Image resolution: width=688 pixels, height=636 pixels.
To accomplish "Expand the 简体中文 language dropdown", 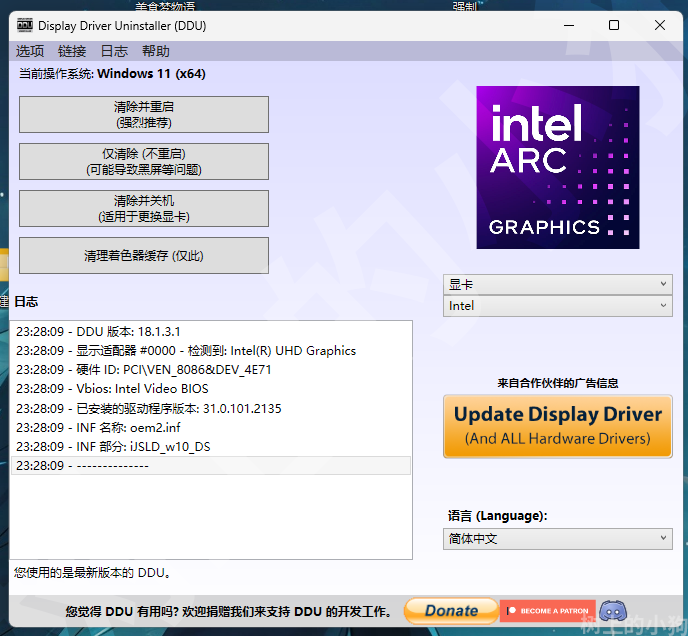I will click(x=558, y=539).
